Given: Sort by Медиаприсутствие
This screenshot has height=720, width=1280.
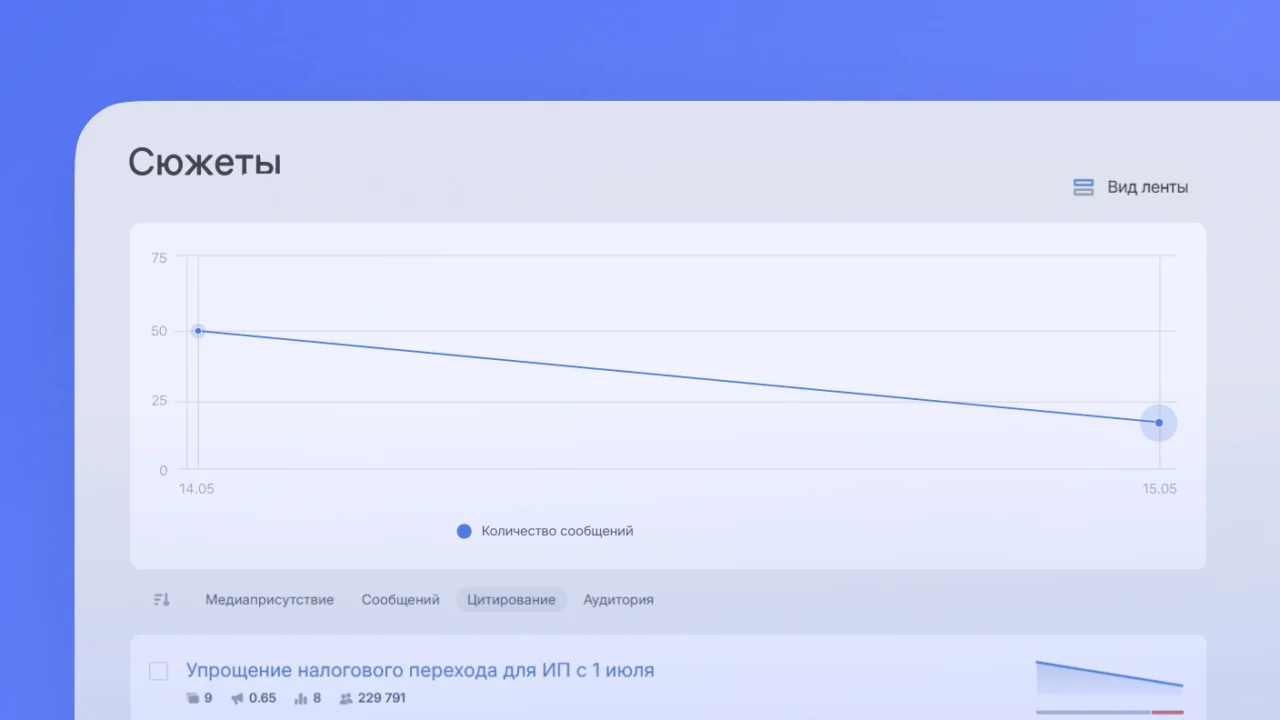Looking at the screenshot, I should (269, 600).
